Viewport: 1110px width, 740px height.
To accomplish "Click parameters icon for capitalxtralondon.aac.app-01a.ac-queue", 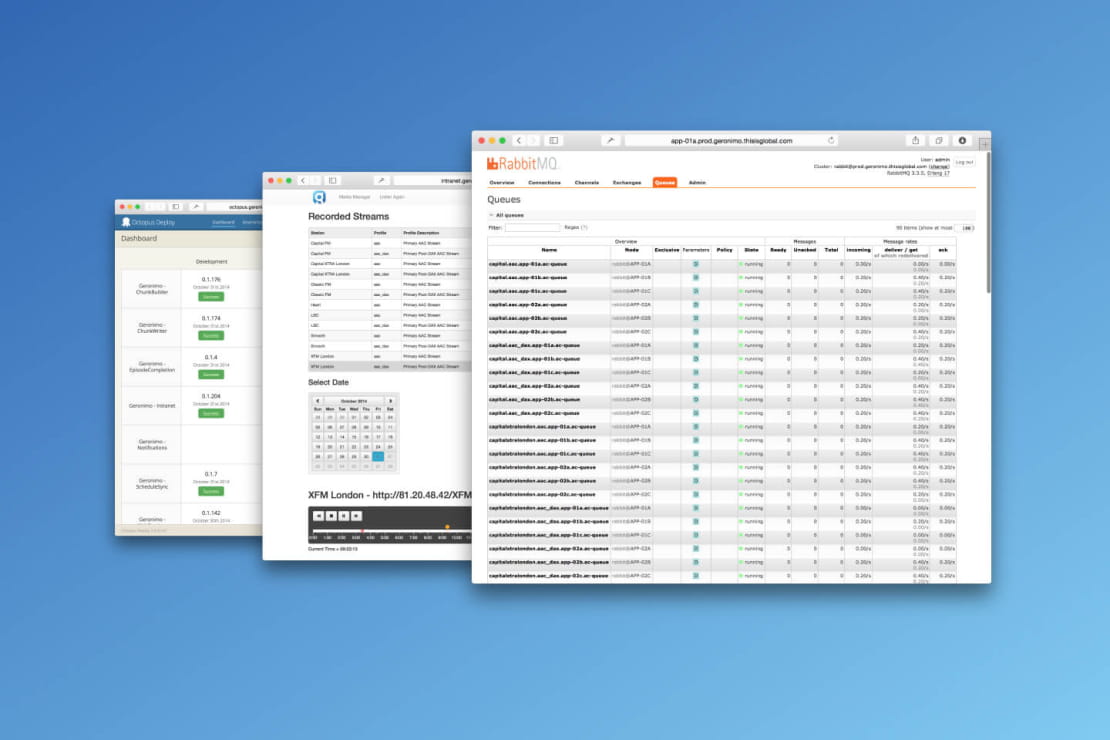I will coord(696,427).
